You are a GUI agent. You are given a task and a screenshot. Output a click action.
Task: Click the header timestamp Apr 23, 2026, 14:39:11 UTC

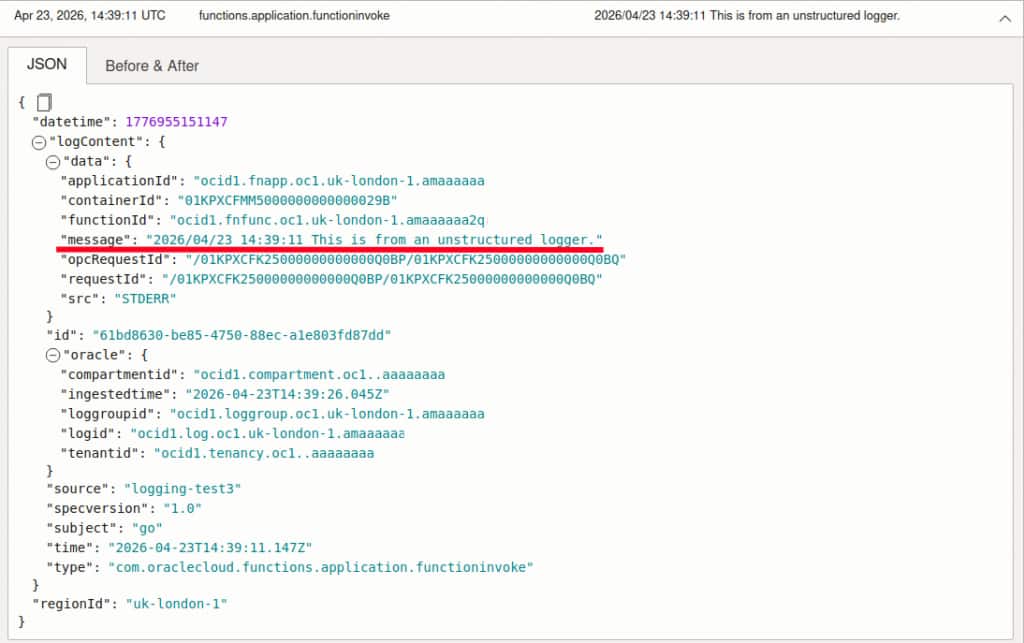(90, 15)
